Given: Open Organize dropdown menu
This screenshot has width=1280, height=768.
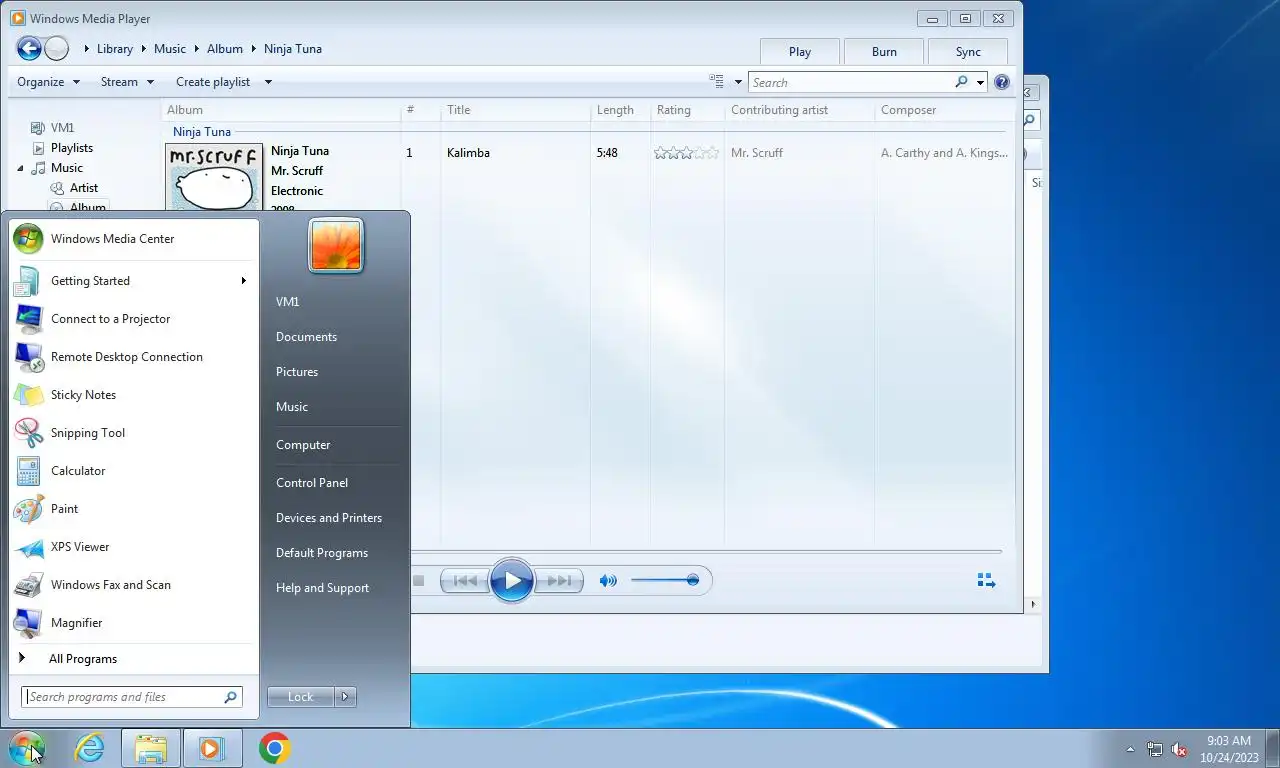Looking at the screenshot, I should click(x=48, y=82).
